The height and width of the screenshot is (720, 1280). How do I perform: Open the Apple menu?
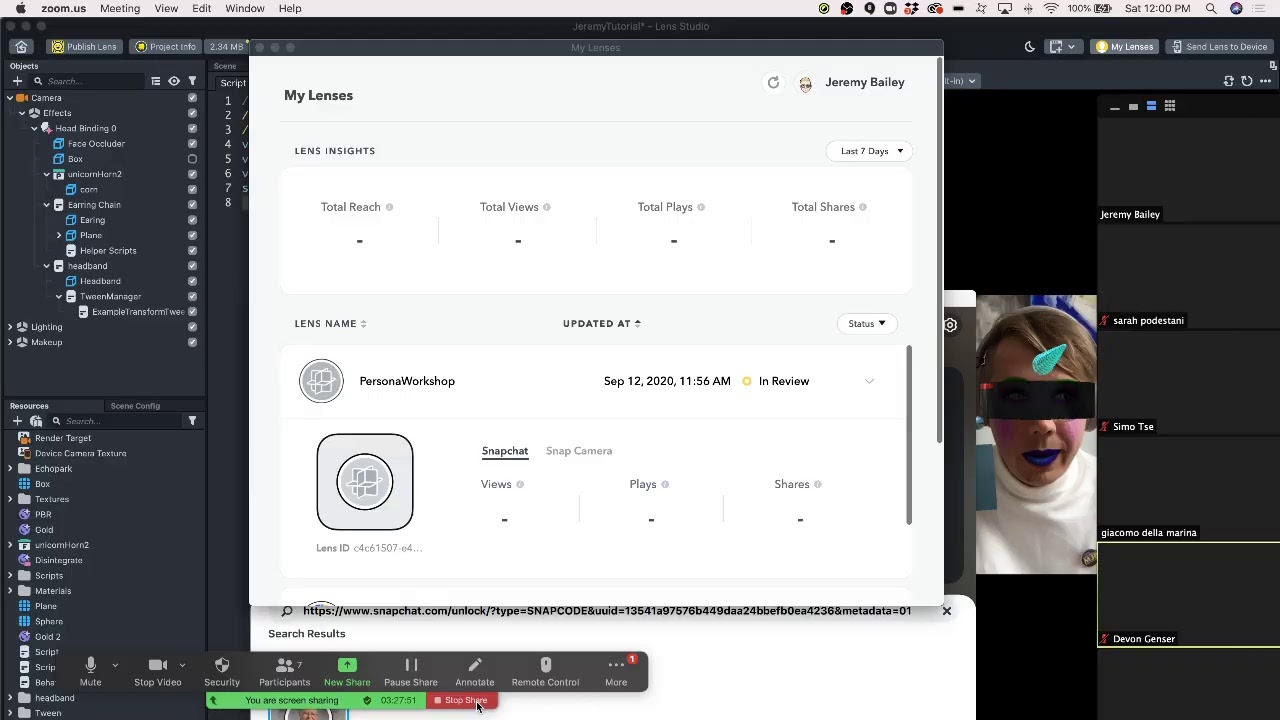[20, 8]
